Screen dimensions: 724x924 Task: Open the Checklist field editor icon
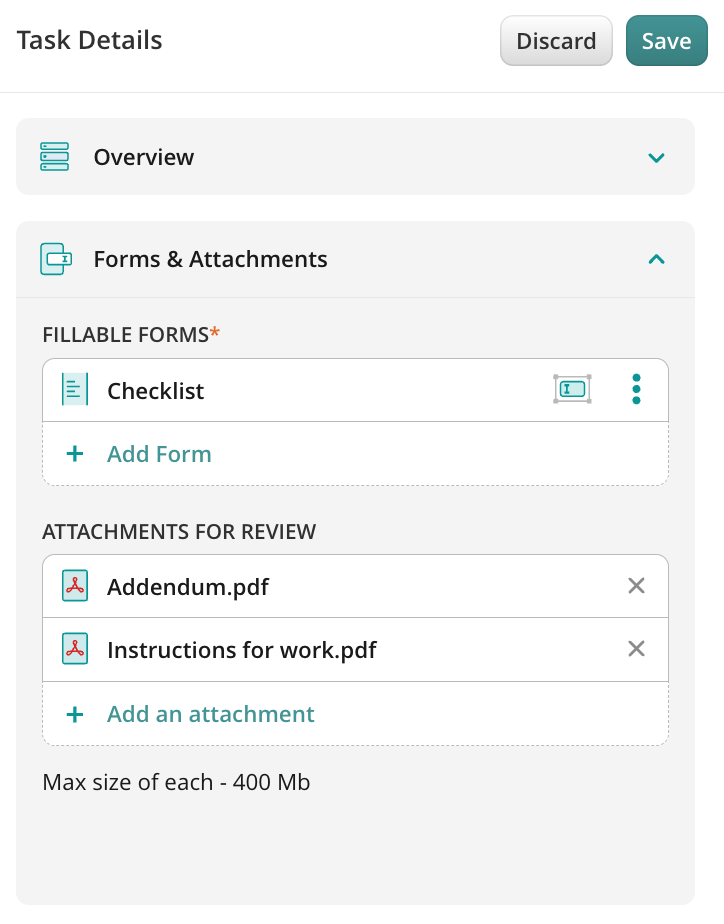click(x=572, y=389)
